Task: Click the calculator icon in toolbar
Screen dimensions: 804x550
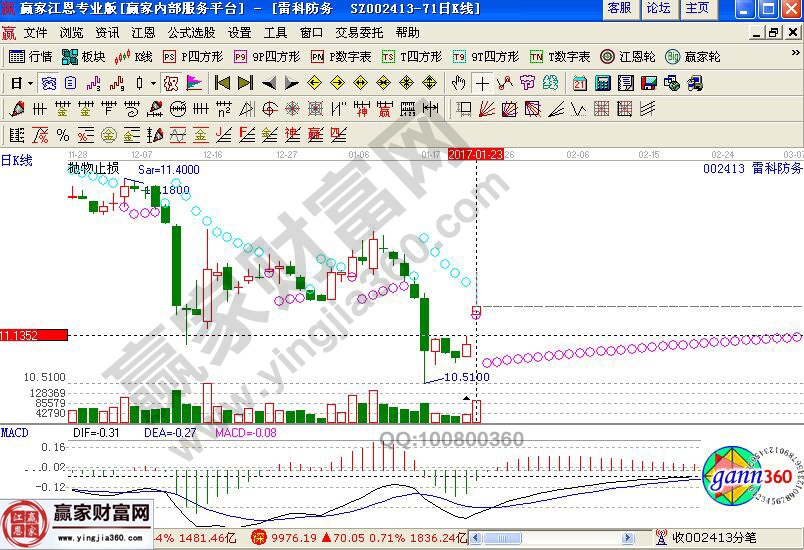Action: [603, 83]
